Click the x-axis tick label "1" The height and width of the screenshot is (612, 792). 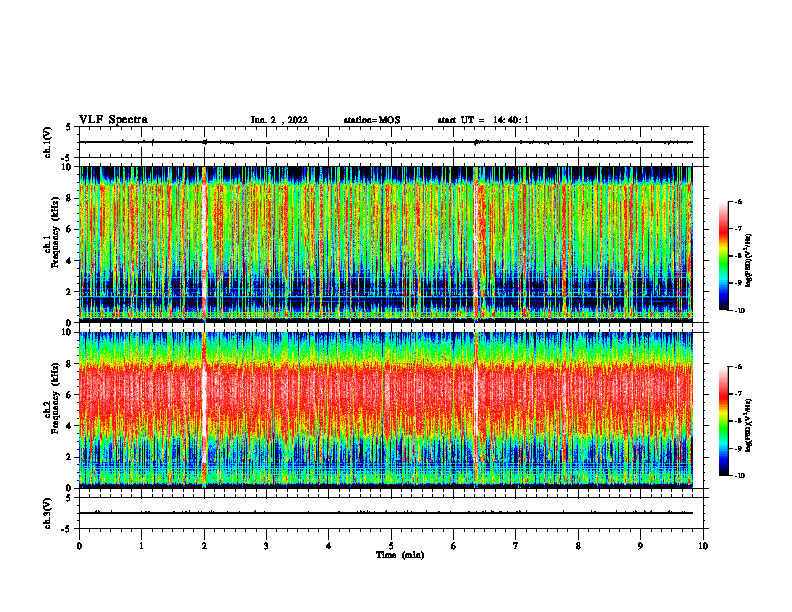[141, 546]
